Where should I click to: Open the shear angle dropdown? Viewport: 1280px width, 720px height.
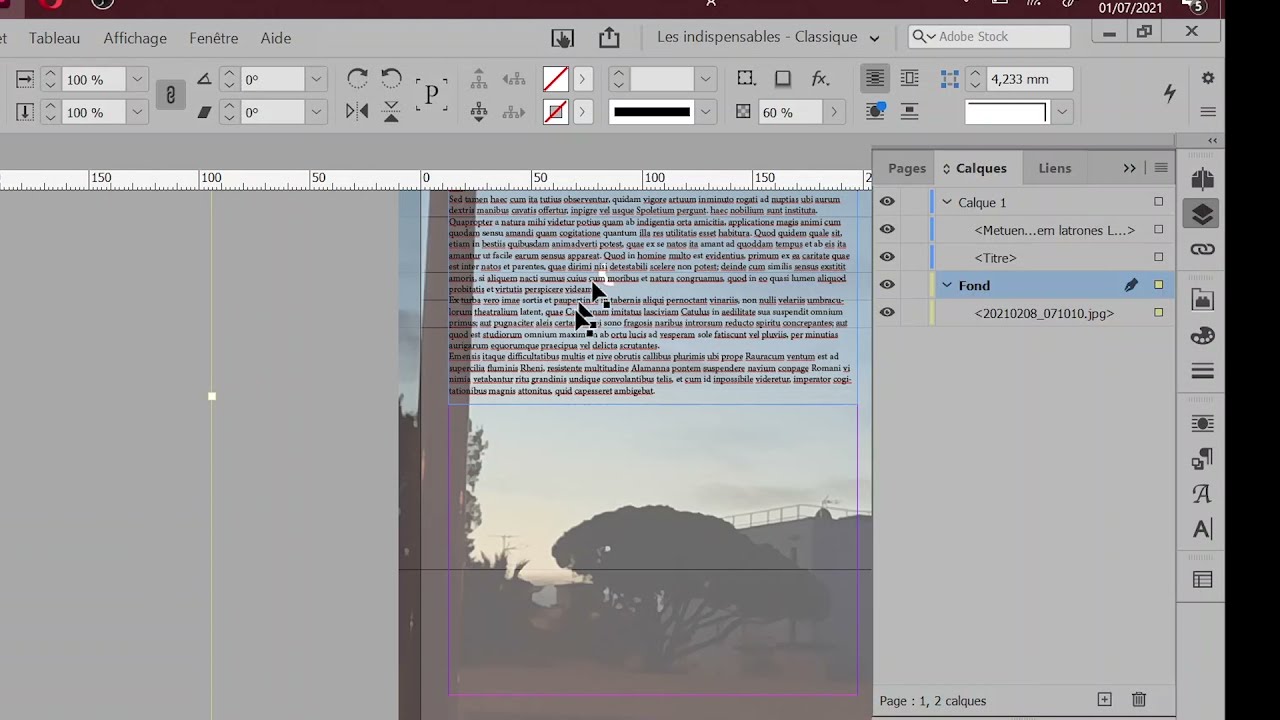point(316,112)
